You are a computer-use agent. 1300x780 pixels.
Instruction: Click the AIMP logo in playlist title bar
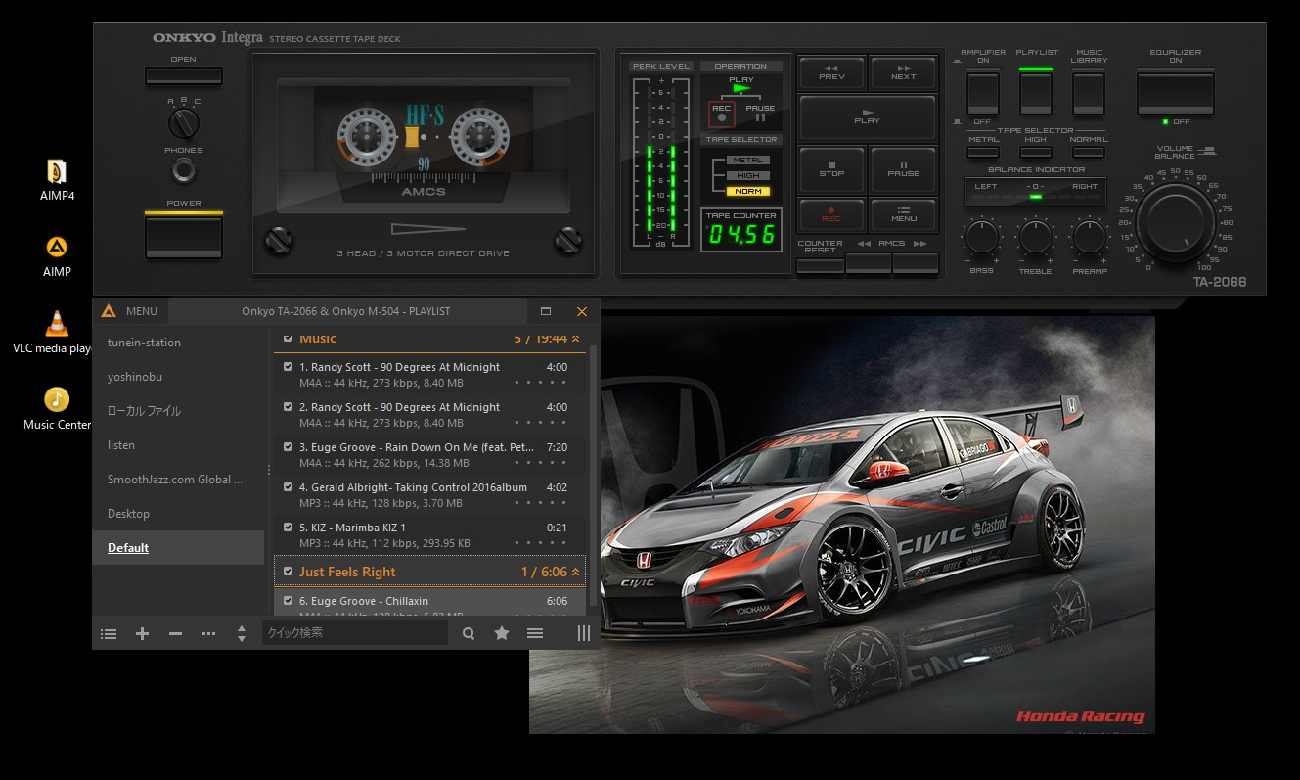pyautogui.click(x=108, y=311)
